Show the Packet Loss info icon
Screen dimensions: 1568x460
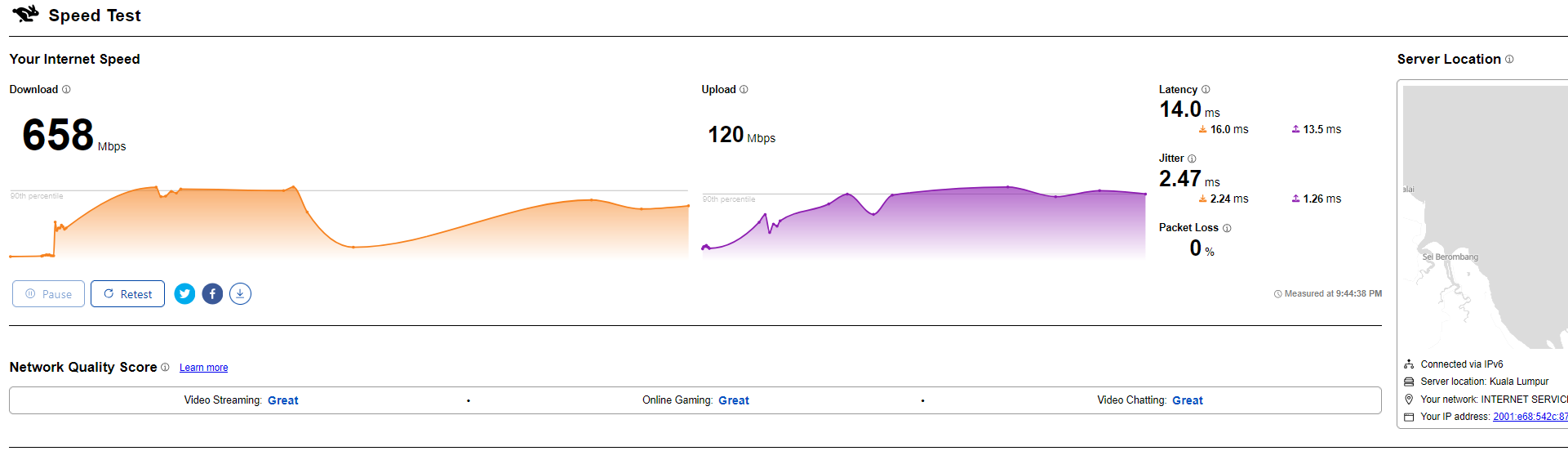click(x=1227, y=228)
